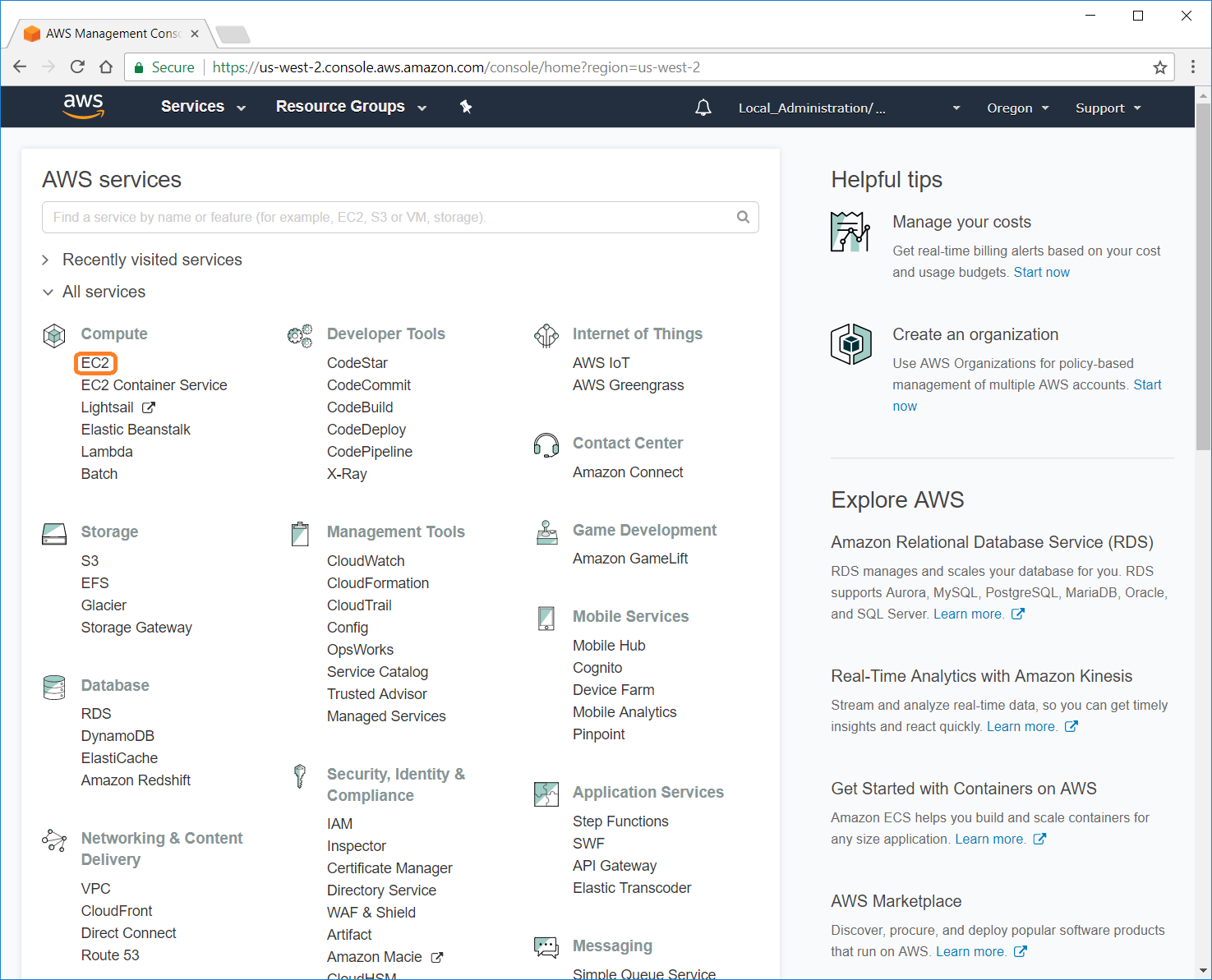
Task: Click the Manage your costs chart icon
Action: click(850, 232)
